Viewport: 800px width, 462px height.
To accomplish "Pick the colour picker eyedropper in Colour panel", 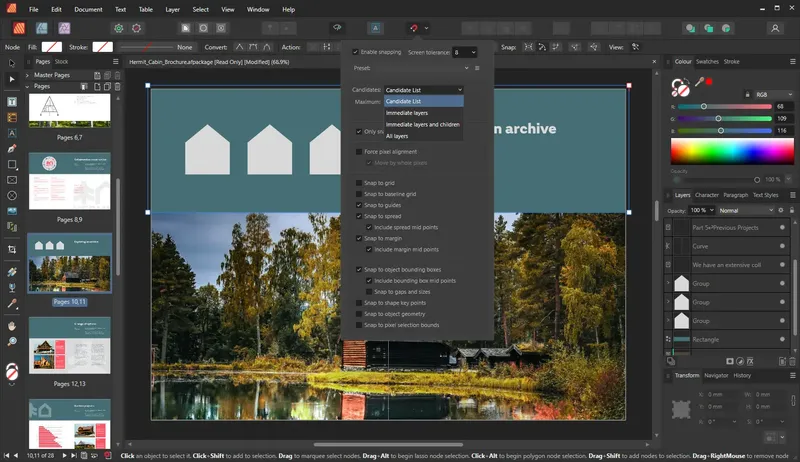I will tap(698, 81).
